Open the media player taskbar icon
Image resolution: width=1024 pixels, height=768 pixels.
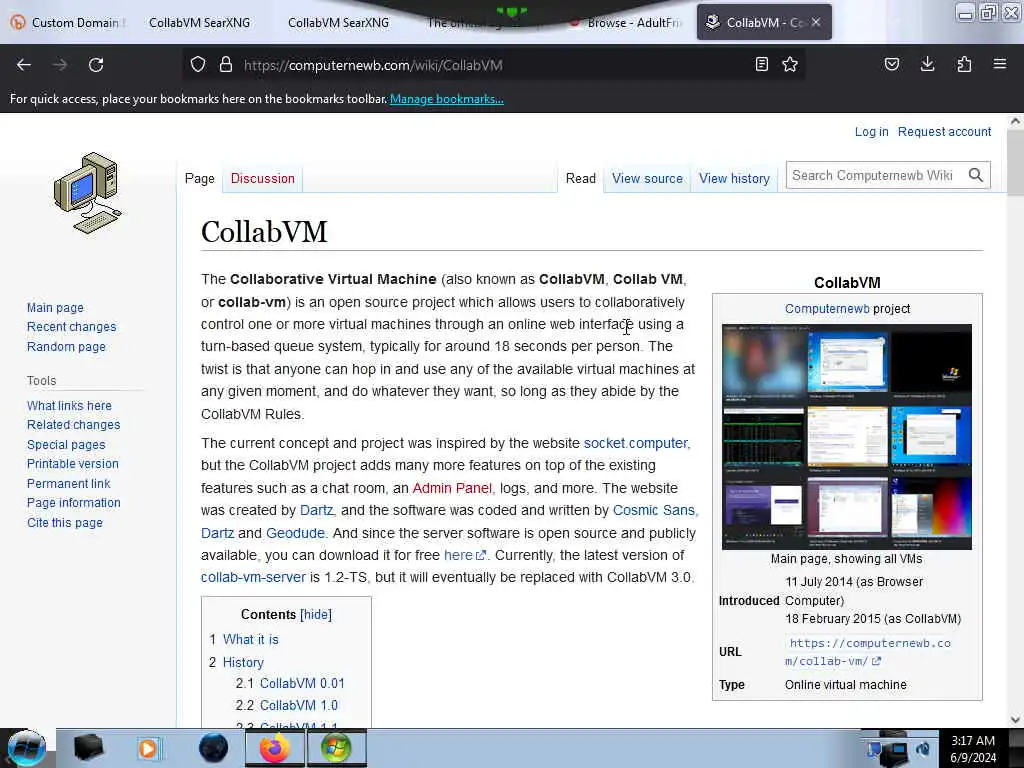(x=148, y=748)
